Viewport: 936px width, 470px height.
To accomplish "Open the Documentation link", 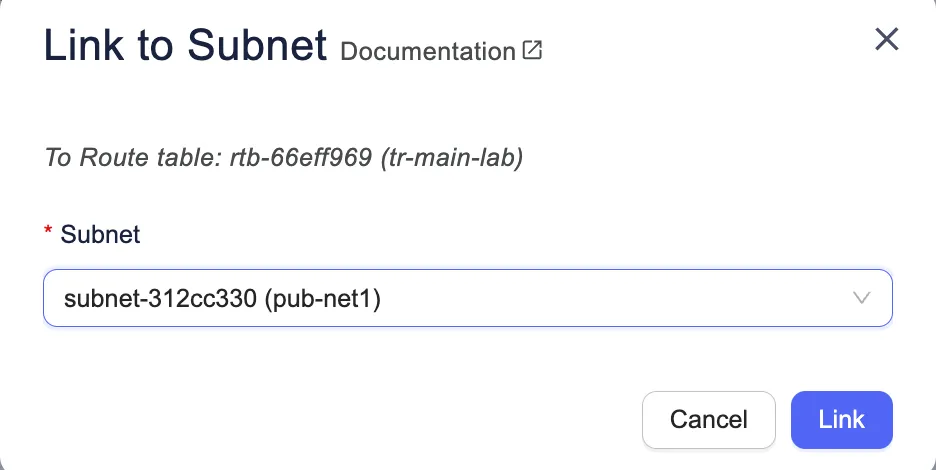I will tap(428, 51).
